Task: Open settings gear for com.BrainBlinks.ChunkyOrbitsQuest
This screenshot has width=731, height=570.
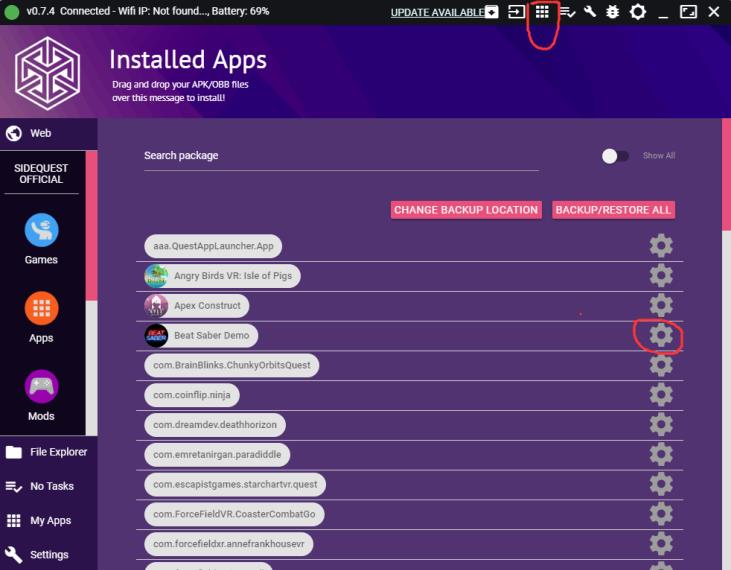Action: click(661, 365)
